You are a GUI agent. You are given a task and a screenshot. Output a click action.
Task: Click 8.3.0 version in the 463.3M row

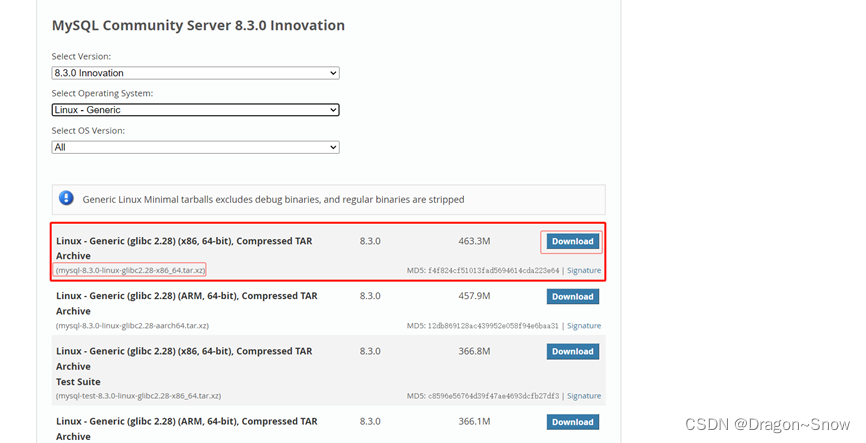pyautogui.click(x=370, y=241)
